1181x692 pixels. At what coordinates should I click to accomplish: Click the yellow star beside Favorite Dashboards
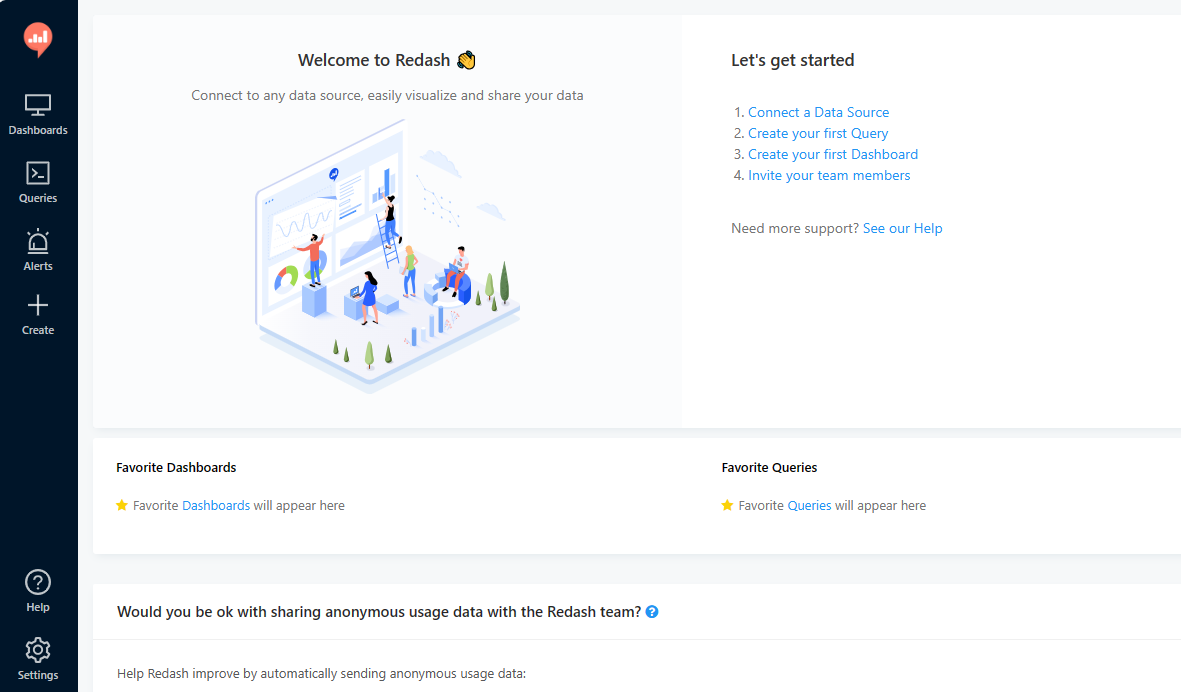pyautogui.click(x=122, y=505)
